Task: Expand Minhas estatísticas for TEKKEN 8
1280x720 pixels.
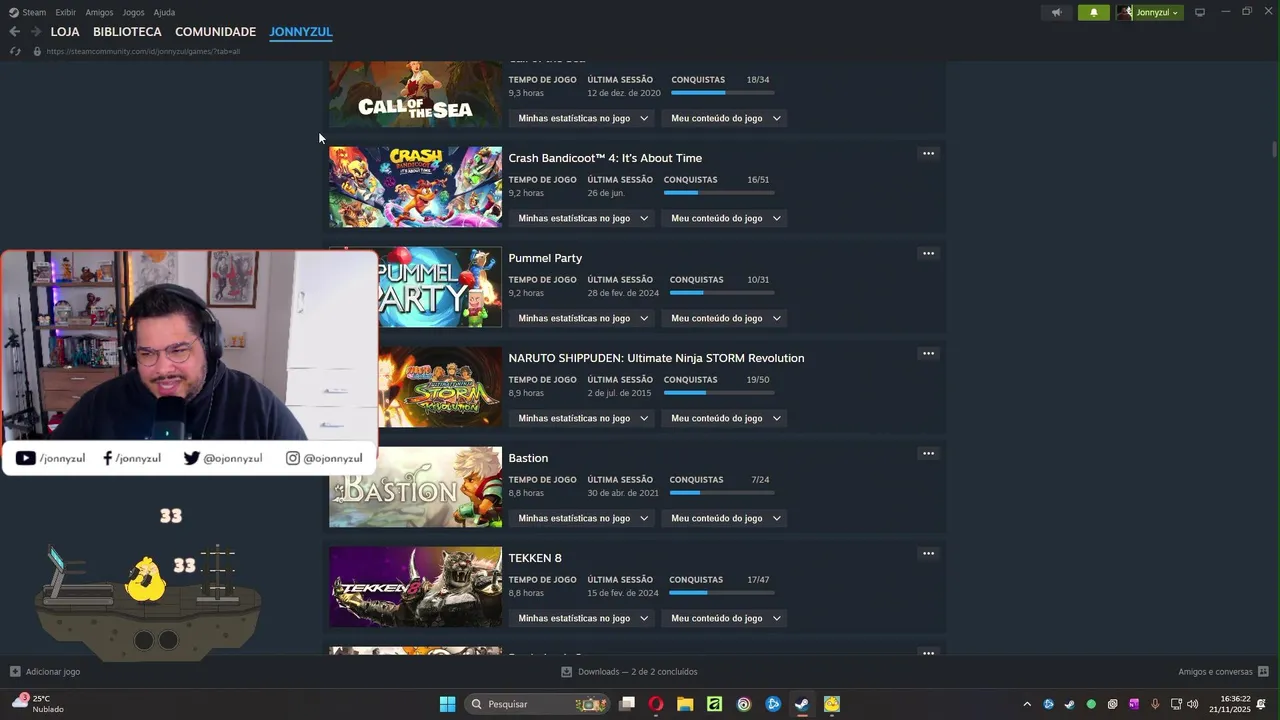Action: 583,618
